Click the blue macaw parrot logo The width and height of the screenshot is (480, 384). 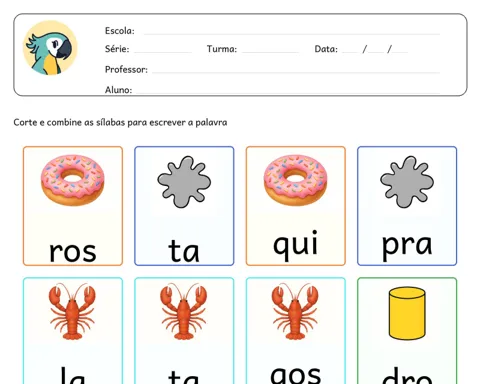click(50, 48)
